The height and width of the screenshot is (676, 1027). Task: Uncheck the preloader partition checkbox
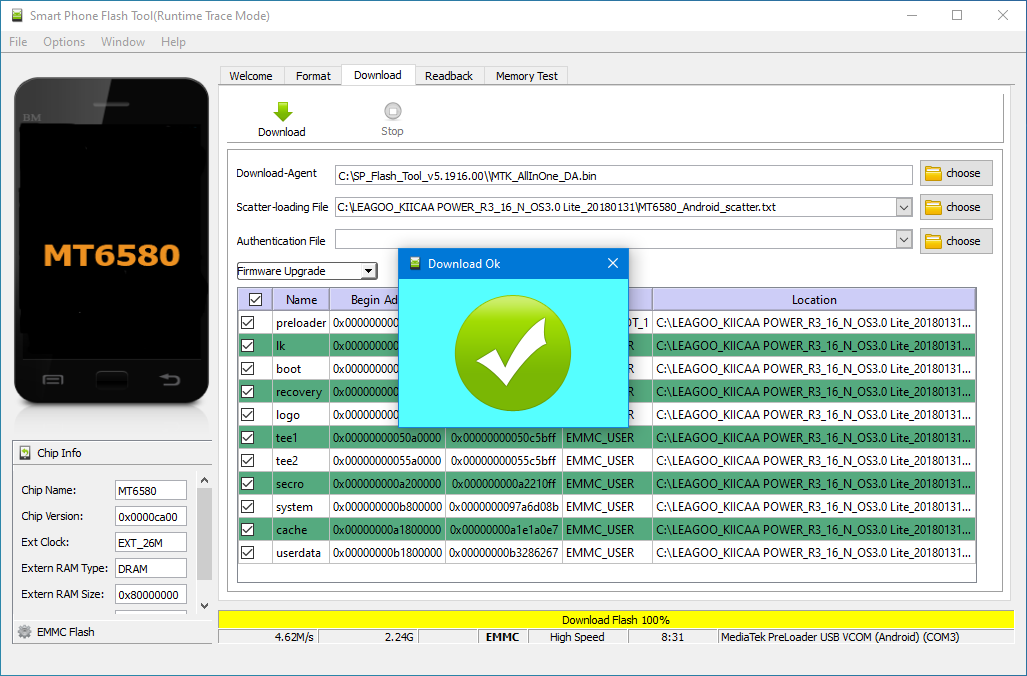(x=248, y=322)
